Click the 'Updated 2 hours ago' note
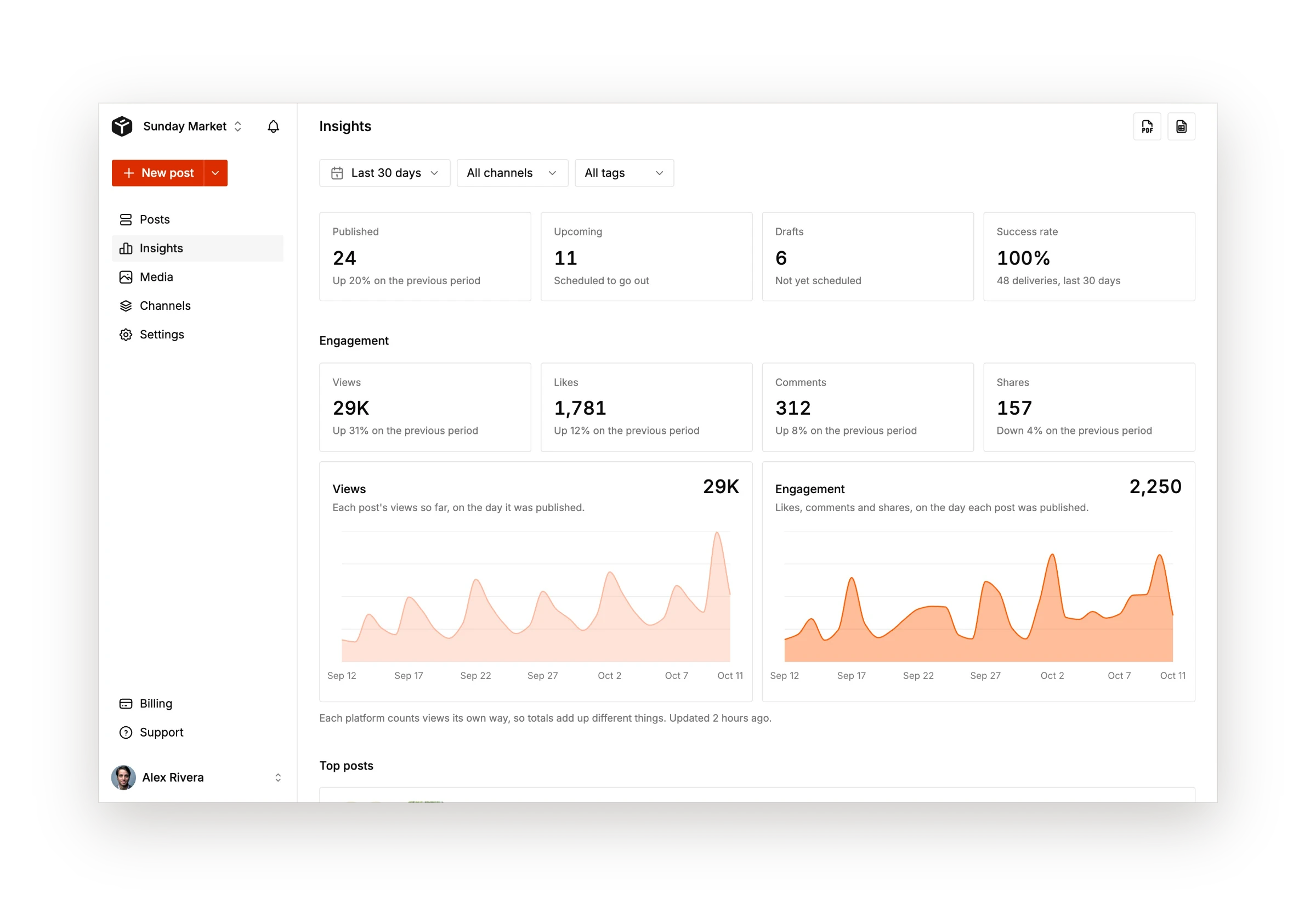Screen dimensions: 1316x905 tap(720, 718)
